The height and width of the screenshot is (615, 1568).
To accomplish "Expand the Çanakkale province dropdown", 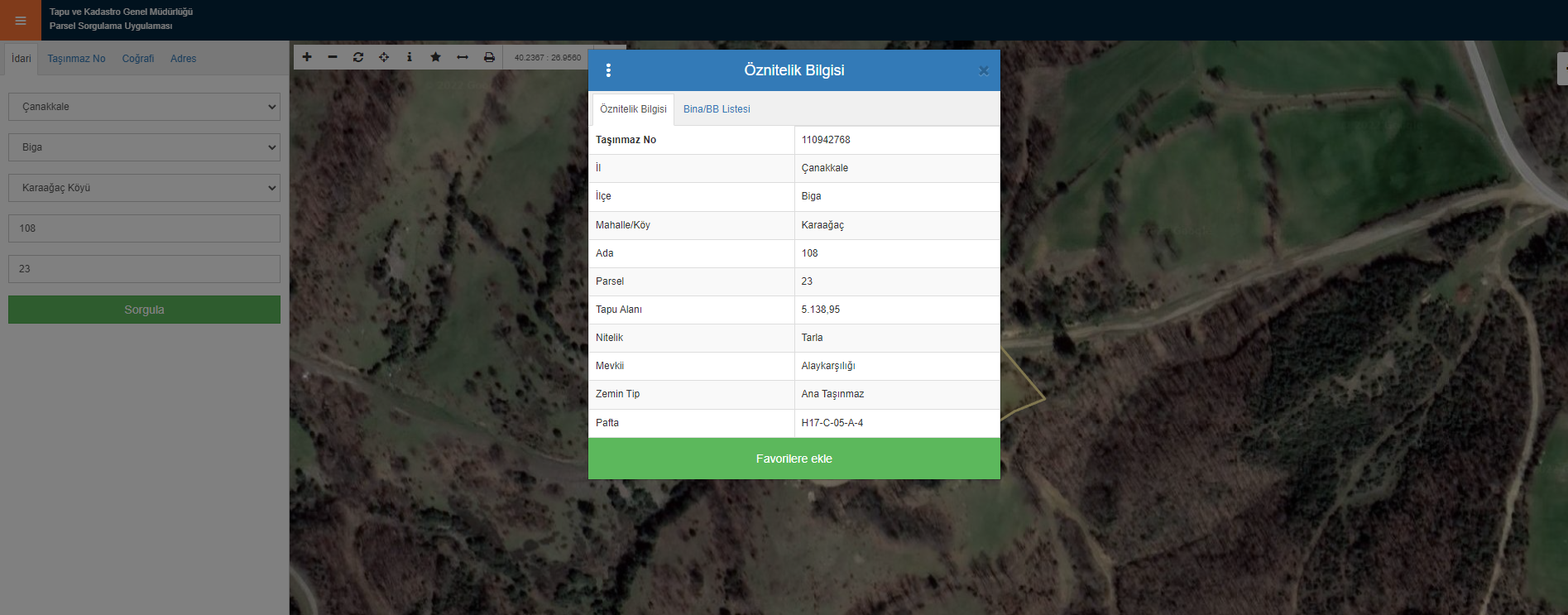I will 144,107.
